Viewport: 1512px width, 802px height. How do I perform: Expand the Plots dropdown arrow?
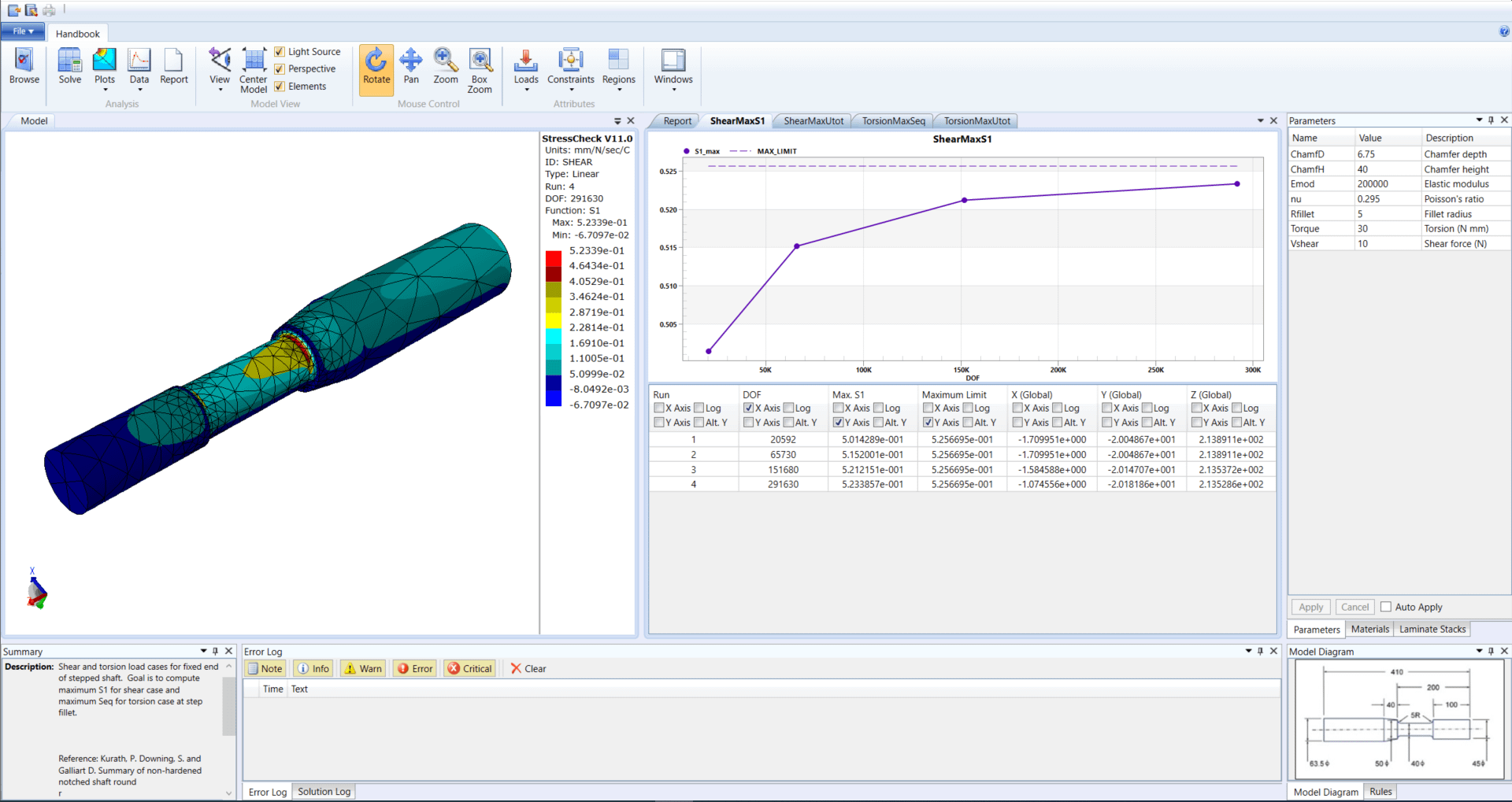(106, 90)
